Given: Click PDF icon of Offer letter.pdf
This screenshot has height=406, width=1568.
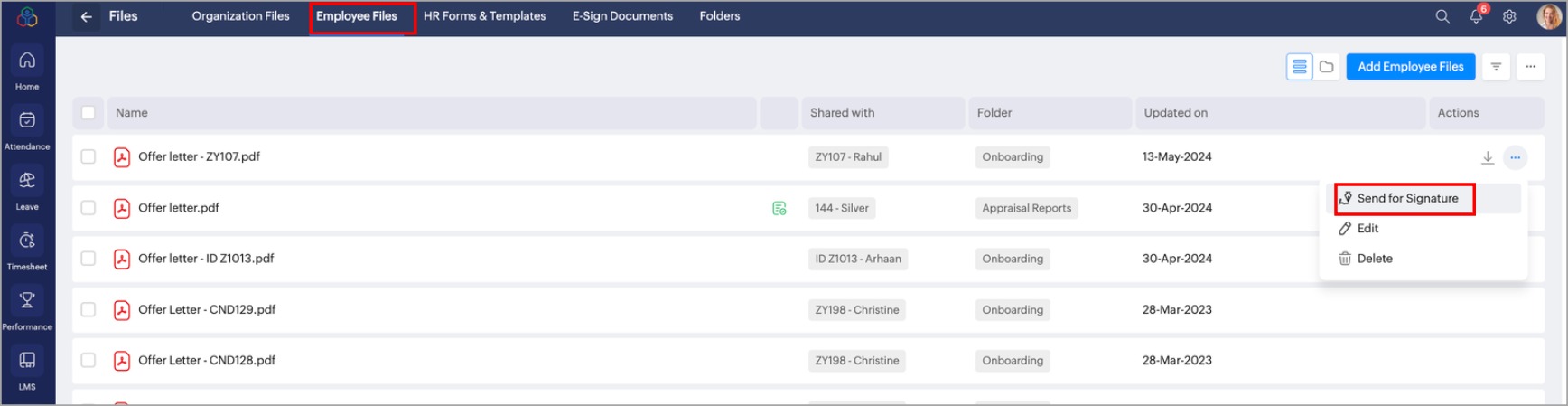Looking at the screenshot, I should [x=122, y=208].
